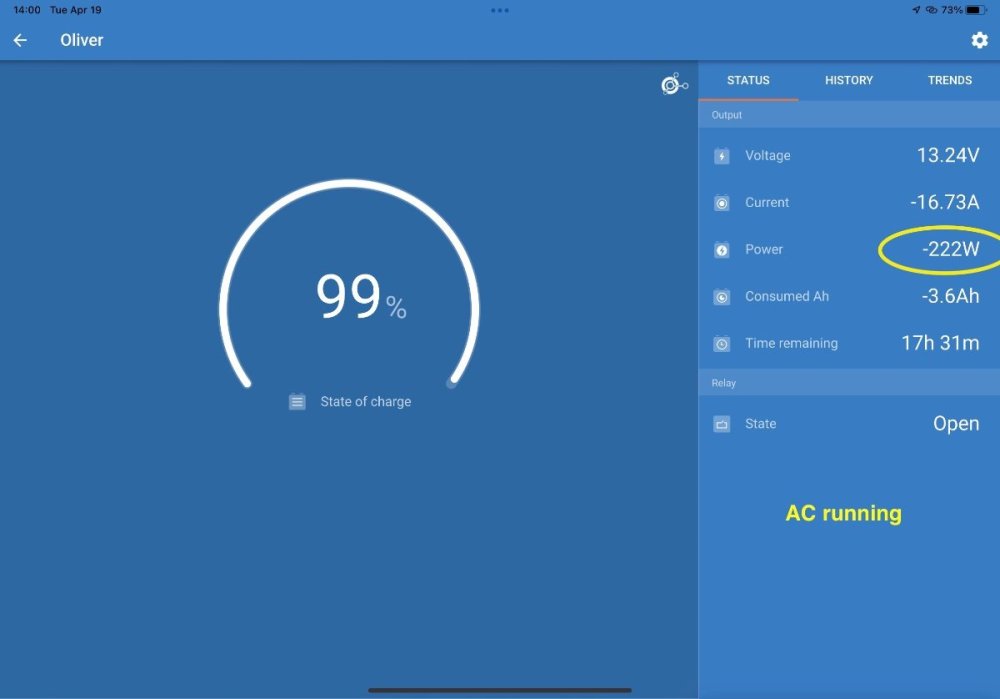Tap the -222W power value
Screen dimensions: 1000x699
[x=951, y=250]
